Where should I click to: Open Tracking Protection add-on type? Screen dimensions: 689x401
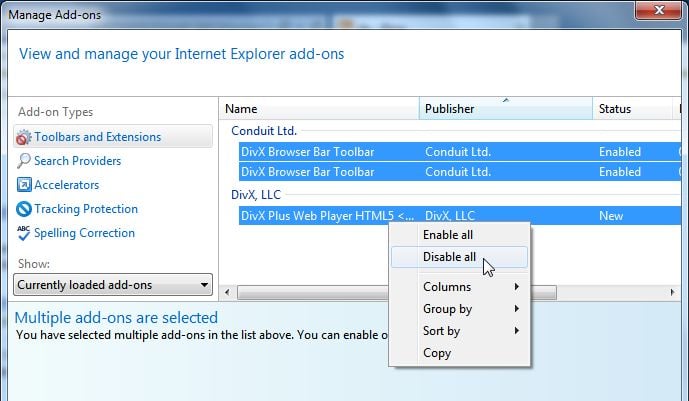[86, 209]
